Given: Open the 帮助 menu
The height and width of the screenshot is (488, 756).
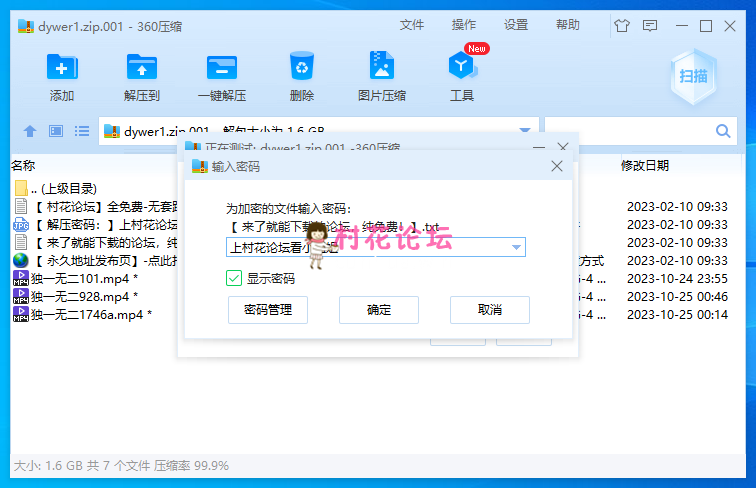Looking at the screenshot, I should 567,25.
